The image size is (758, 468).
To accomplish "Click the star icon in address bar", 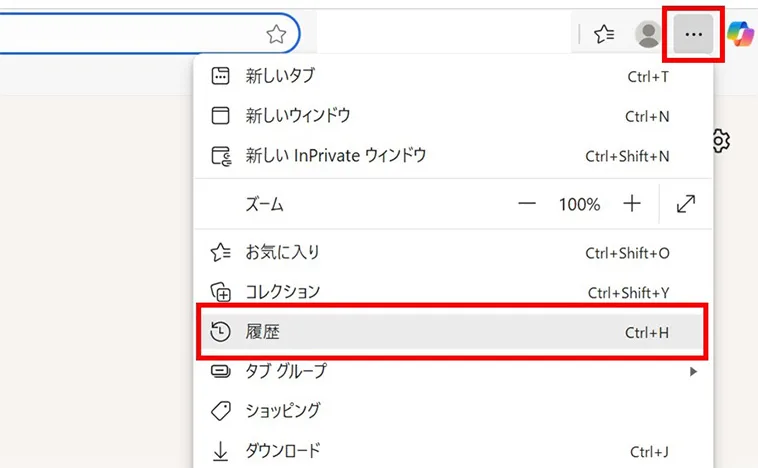I will pyautogui.click(x=276, y=35).
